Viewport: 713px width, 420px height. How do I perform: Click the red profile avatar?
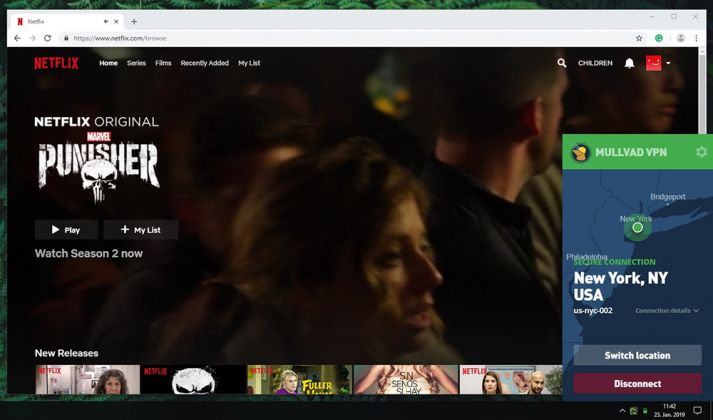point(653,63)
